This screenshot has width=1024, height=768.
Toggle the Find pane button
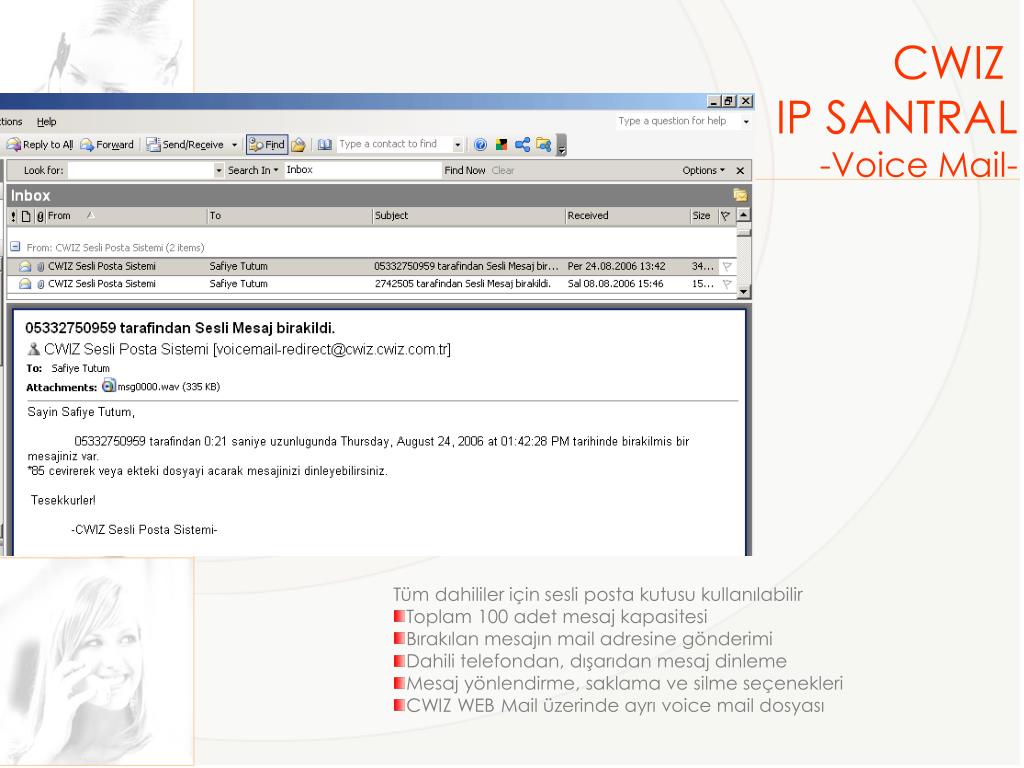point(266,144)
